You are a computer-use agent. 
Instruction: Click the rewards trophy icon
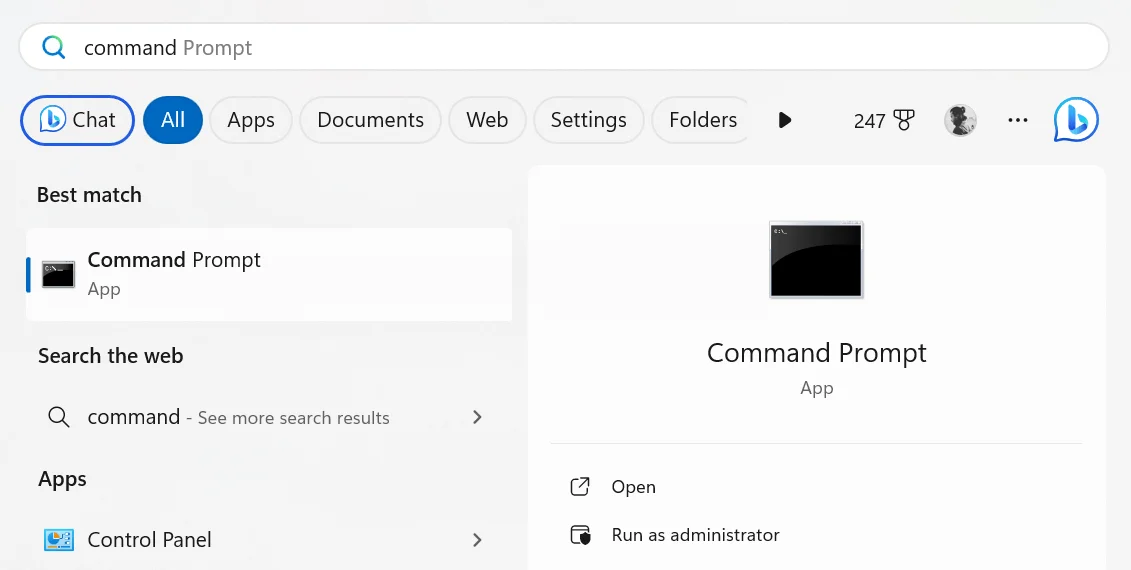click(x=905, y=120)
